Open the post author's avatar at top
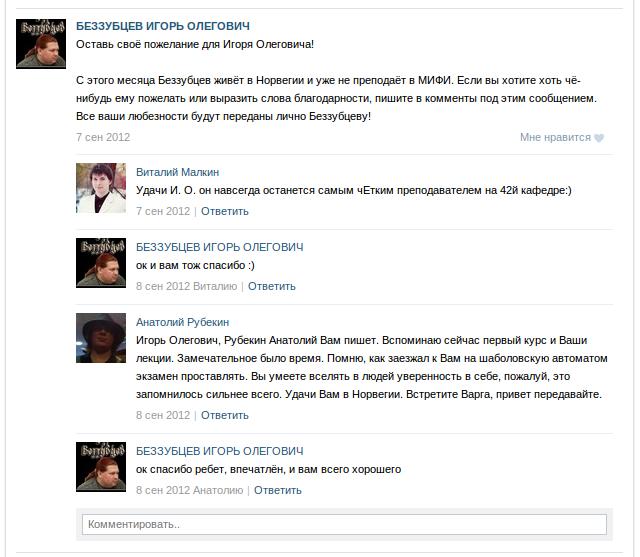Screen dimensions: 640x557 pyautogui.click(x=41, y=44)
